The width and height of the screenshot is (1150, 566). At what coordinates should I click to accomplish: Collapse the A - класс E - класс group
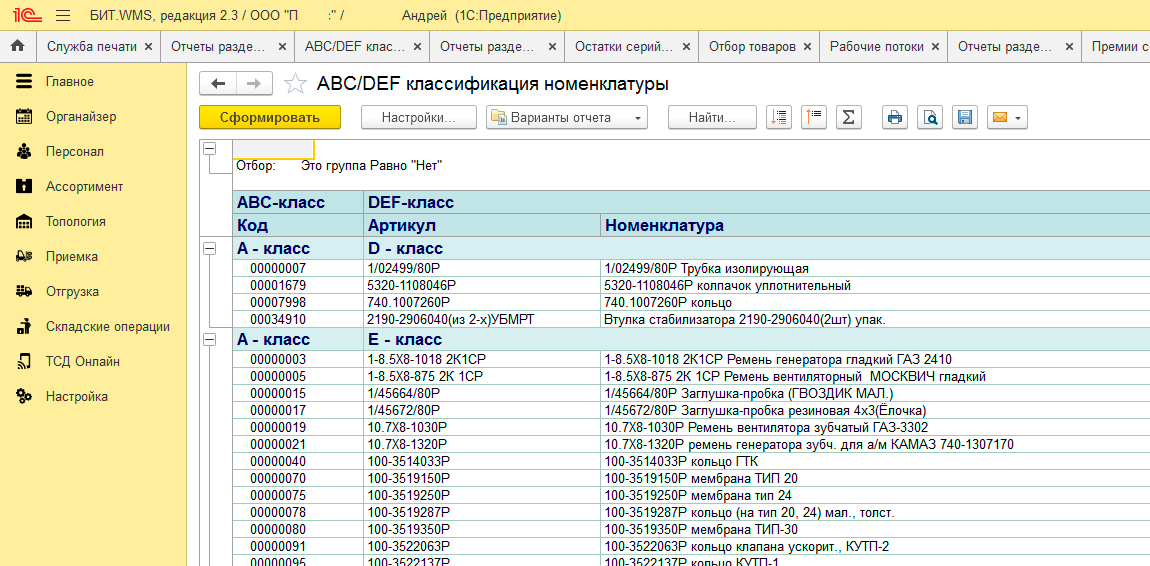210,340
